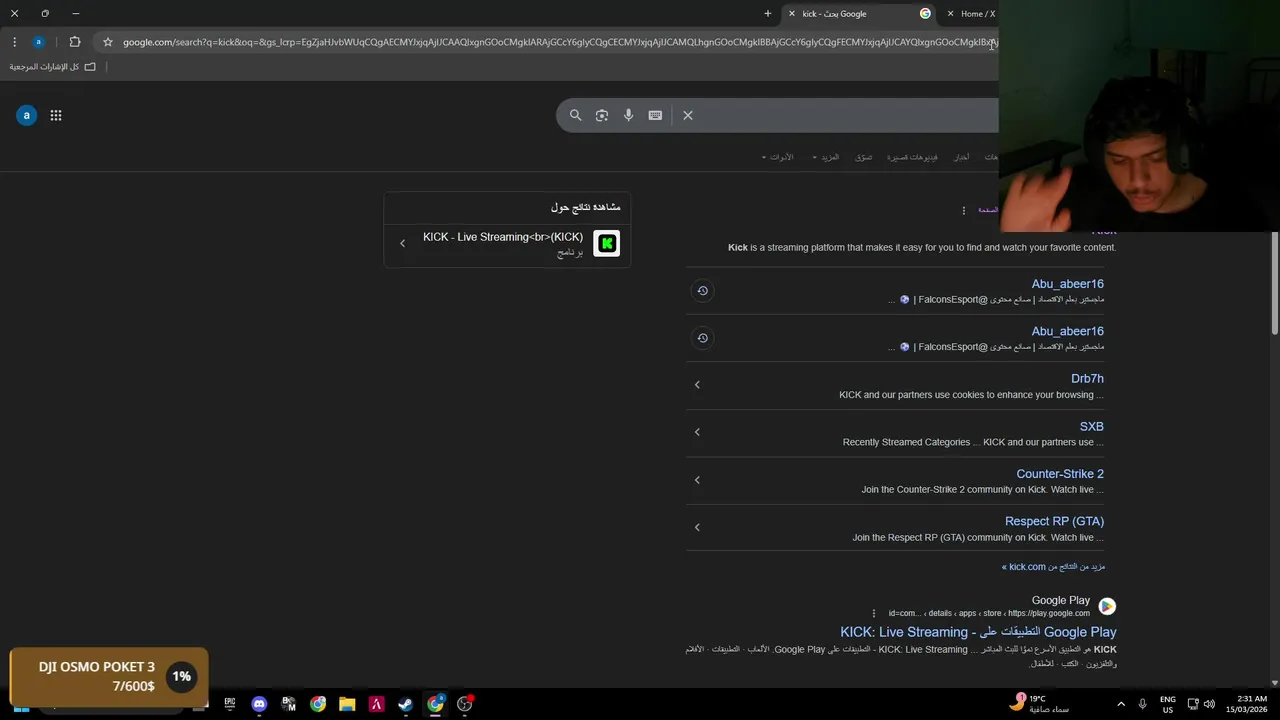1280x720 pixels.
Task: Switch to the 'تسوّق' shopping tab
Action: click(x=864, y=157)
